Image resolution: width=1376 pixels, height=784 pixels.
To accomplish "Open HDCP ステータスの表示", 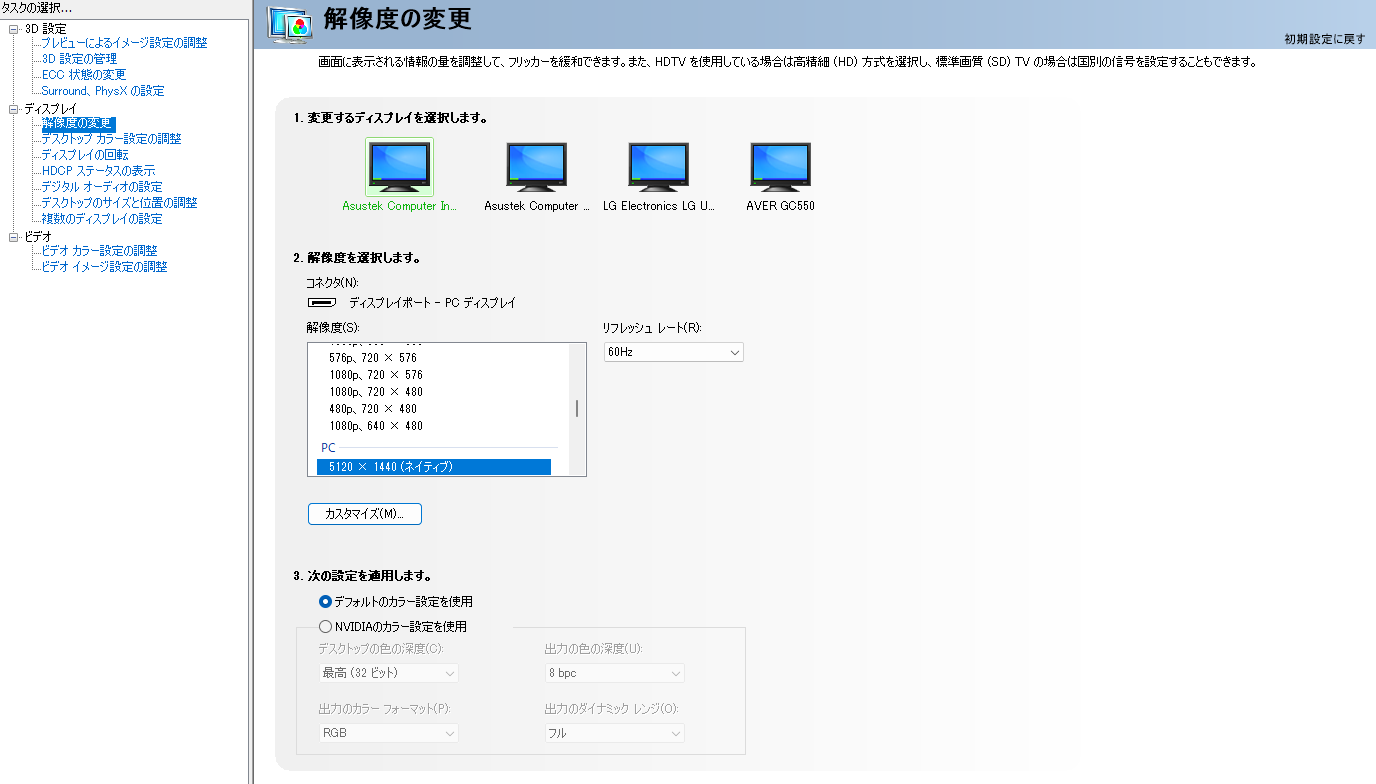I will coord(98,171).
